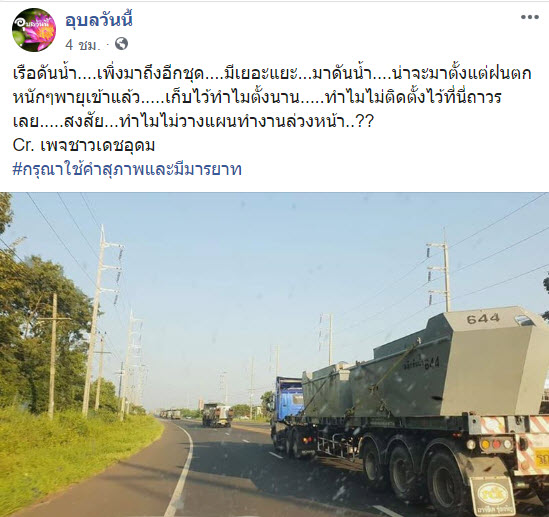Image resolution: width=549 pixels, height=517 pixels.
Task: Click the Cr. เพจชาวเดชอุดม credit line
Action: 84,145
